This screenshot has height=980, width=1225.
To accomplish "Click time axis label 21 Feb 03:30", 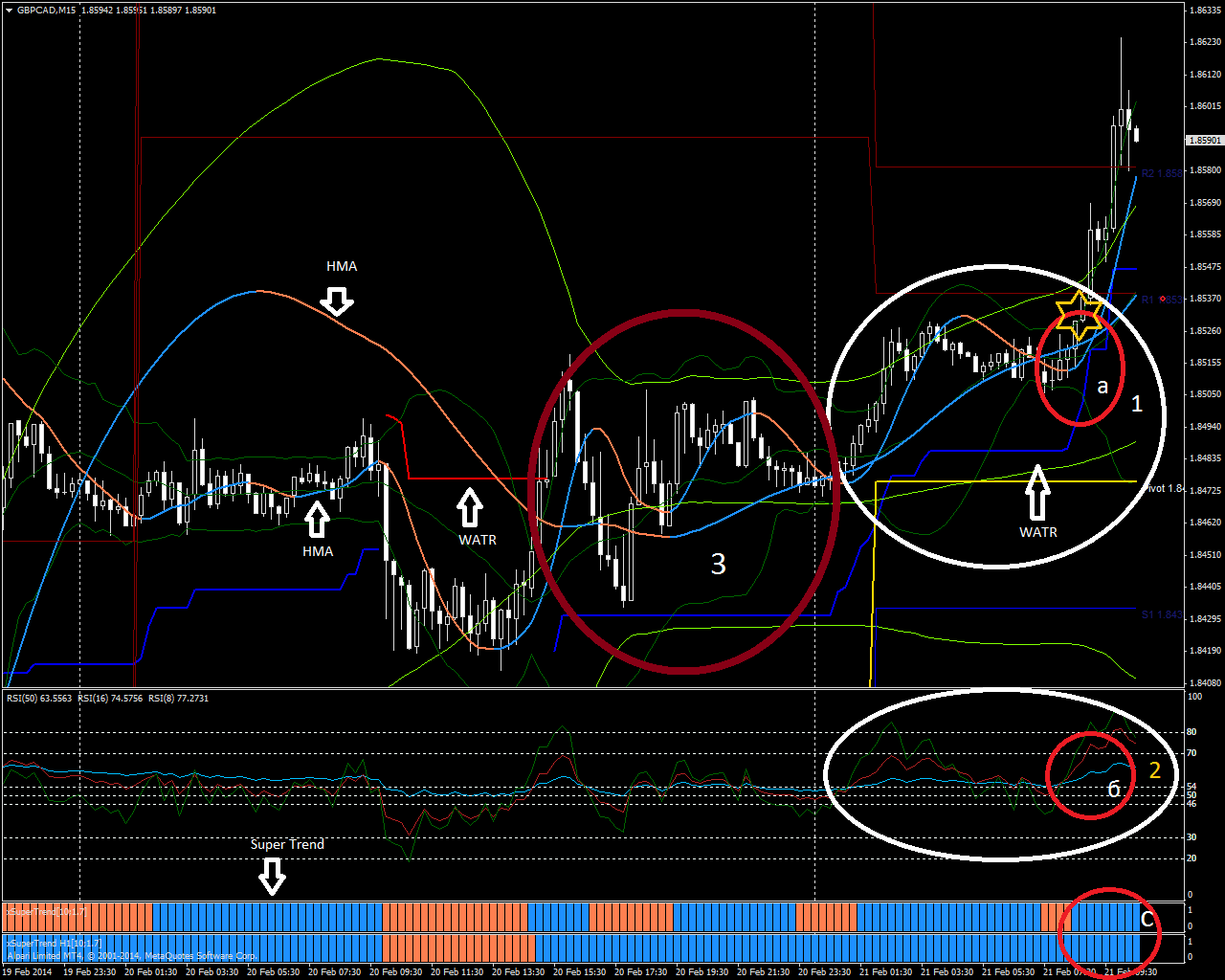I will (x=949, y=971).
